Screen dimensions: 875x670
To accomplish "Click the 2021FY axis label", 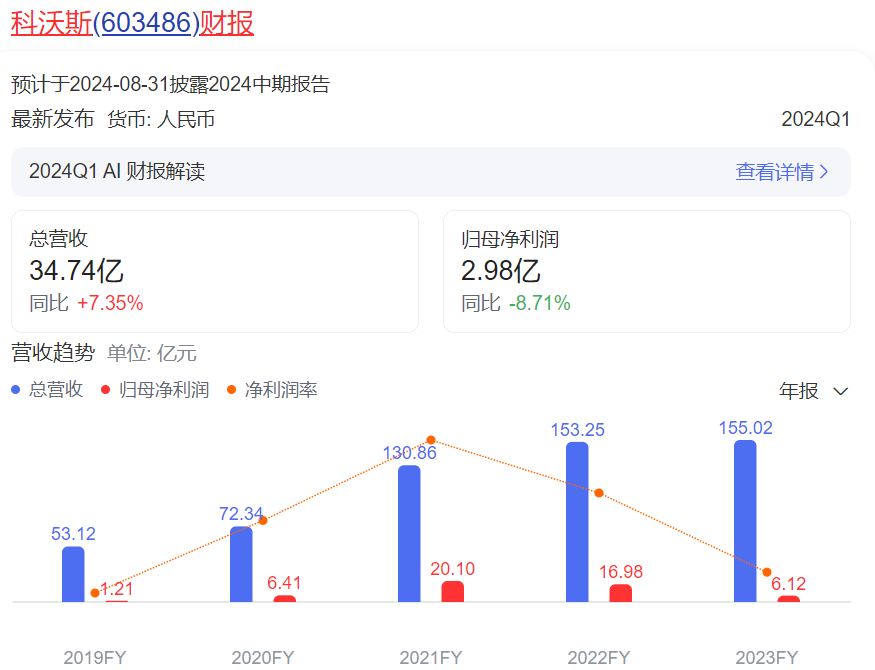I will point(431,658).
